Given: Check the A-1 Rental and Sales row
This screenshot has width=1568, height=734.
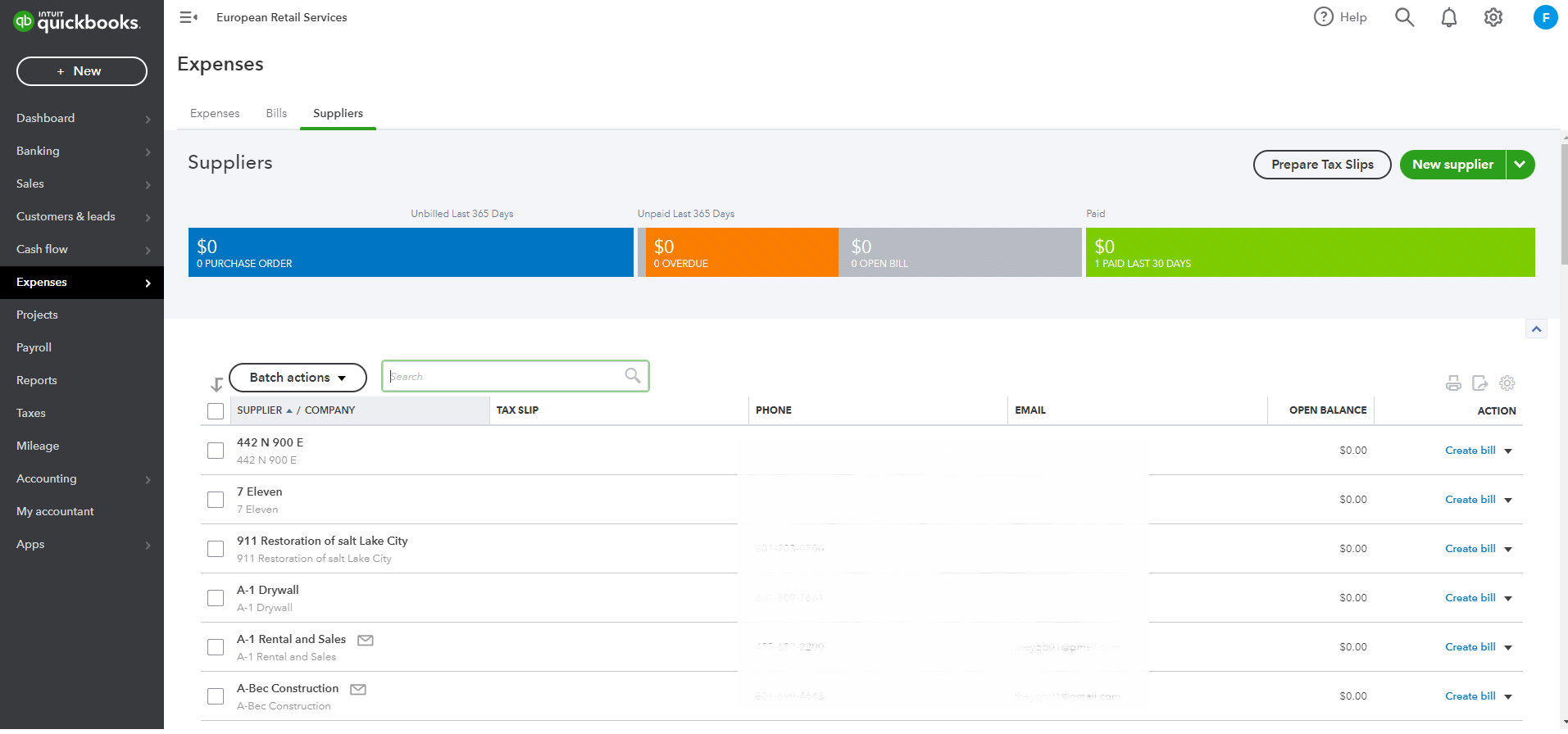Looking at the screenshot, I should tap(216, 647).
